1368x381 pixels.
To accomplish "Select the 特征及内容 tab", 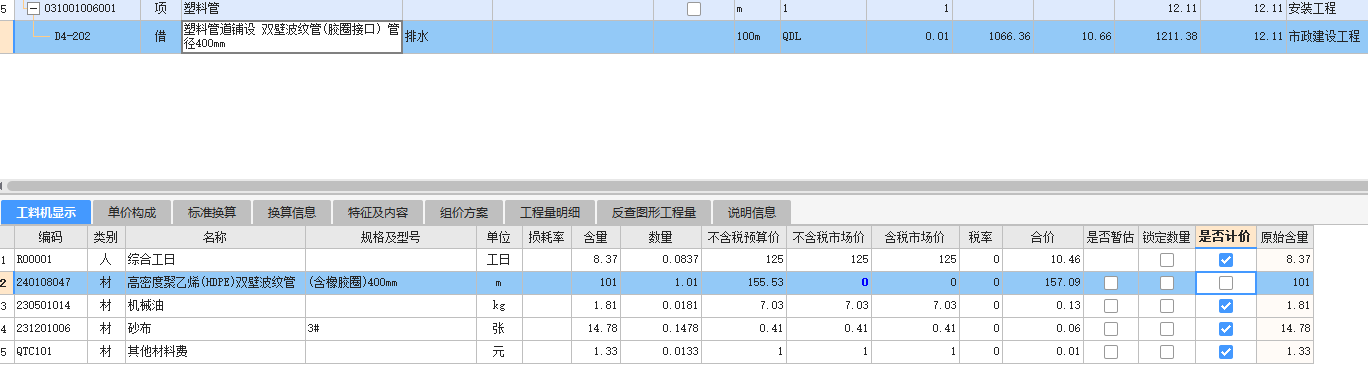I will click(377, 212).
